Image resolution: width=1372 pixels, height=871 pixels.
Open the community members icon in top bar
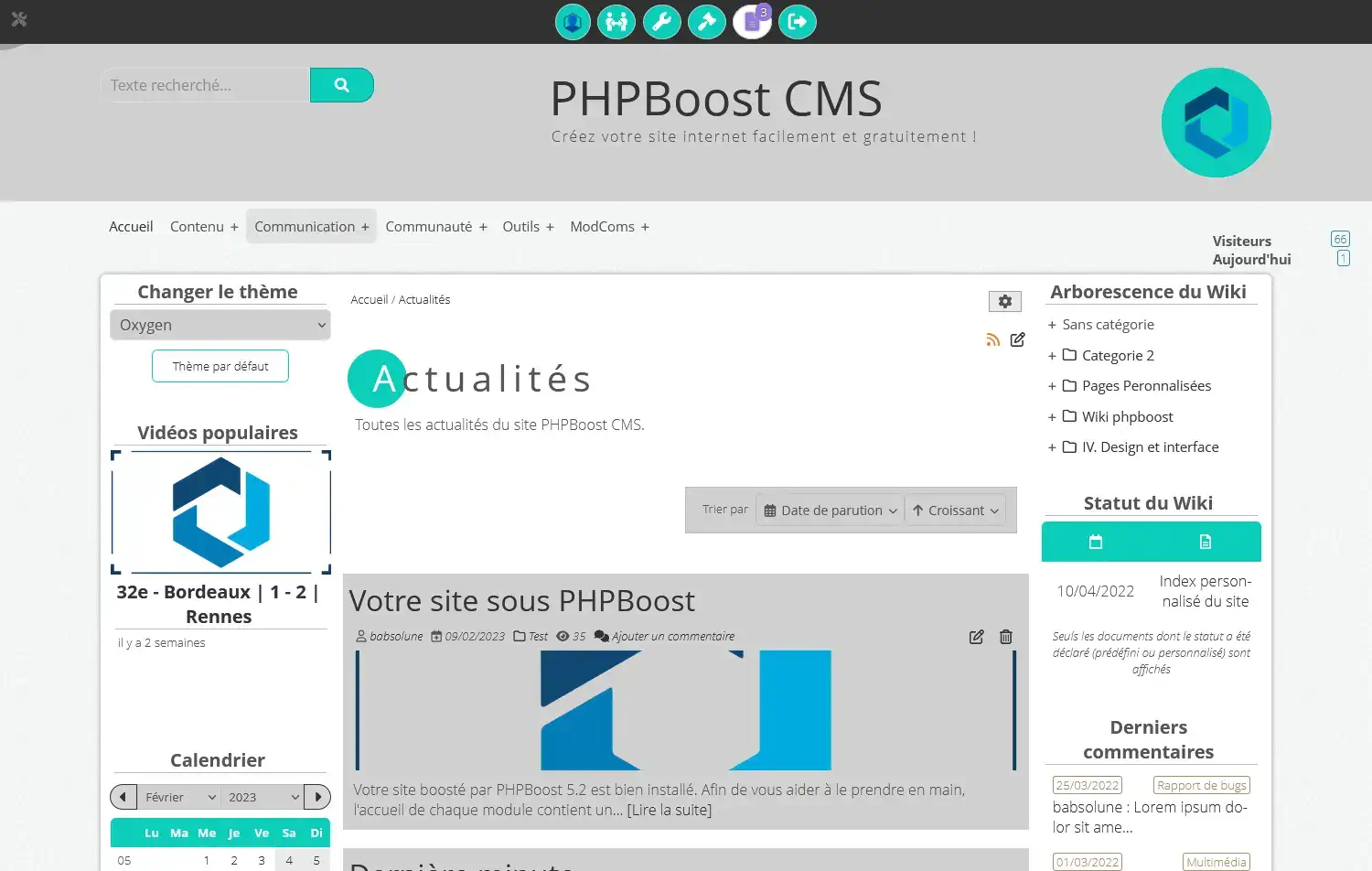[616, 22]
